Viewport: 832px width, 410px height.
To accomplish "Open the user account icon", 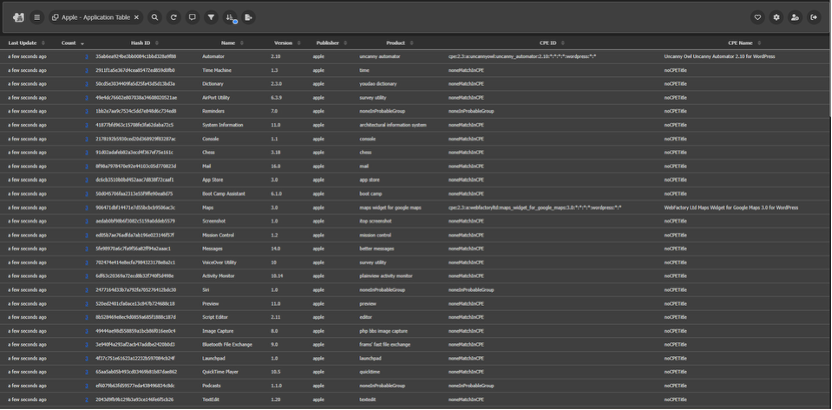I will [795, 17].
